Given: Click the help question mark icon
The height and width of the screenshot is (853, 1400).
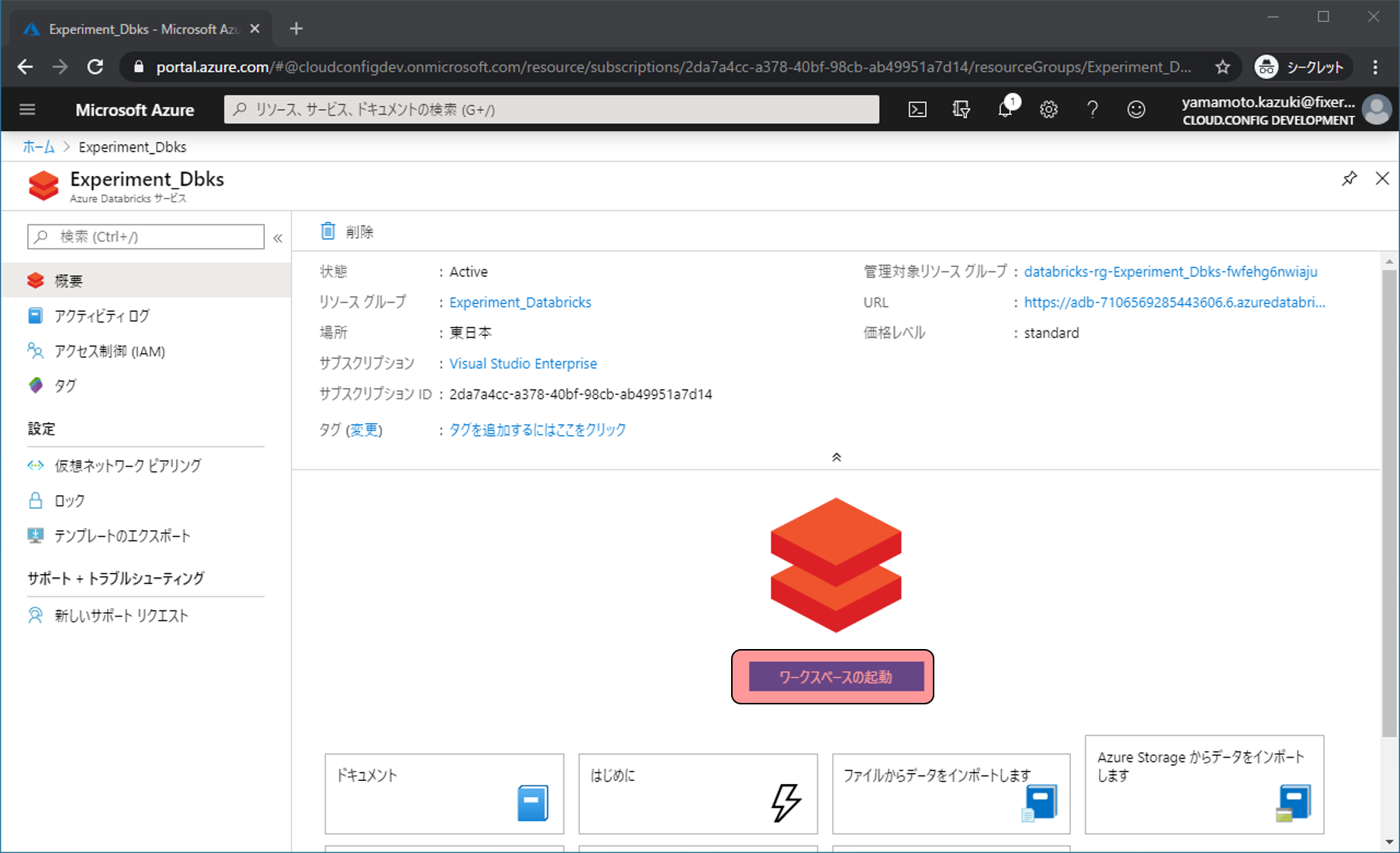Looking at the screenshot, I should click(x=1092, y=110).
